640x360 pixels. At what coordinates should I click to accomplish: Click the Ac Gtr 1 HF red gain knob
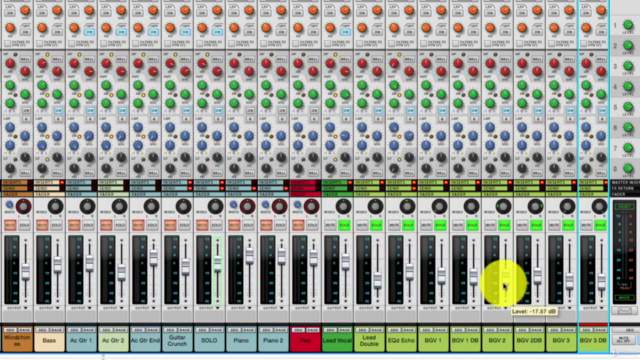pyautogui.click(x=74, y=63)
